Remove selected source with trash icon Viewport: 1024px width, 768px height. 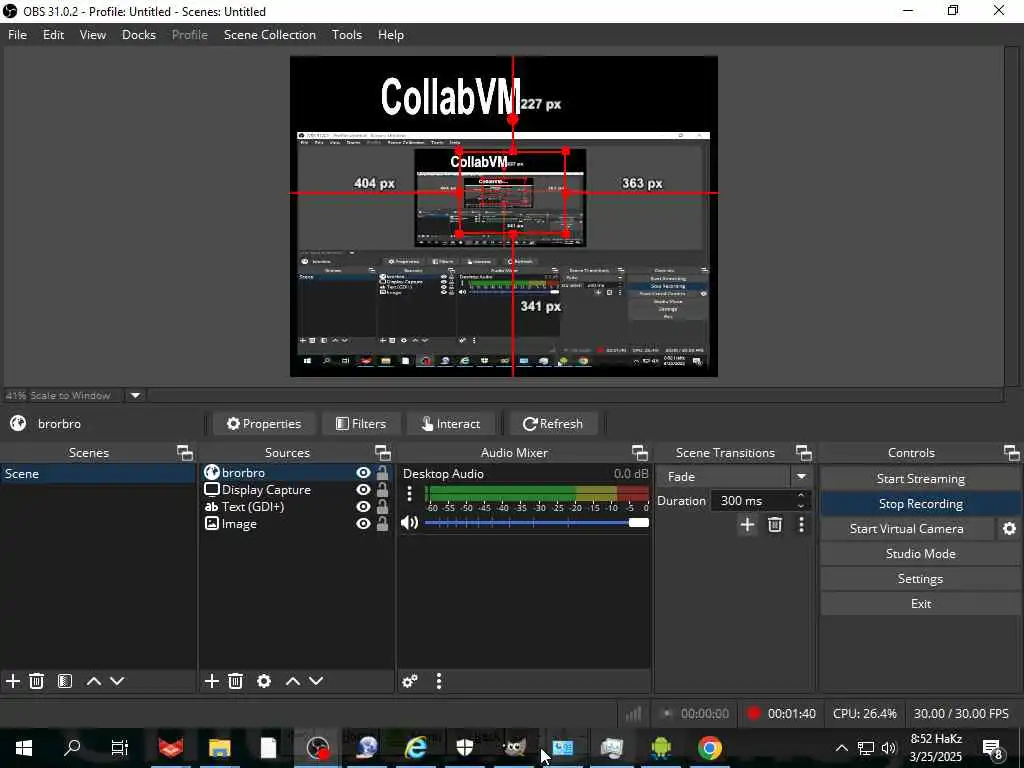[235, 681]
